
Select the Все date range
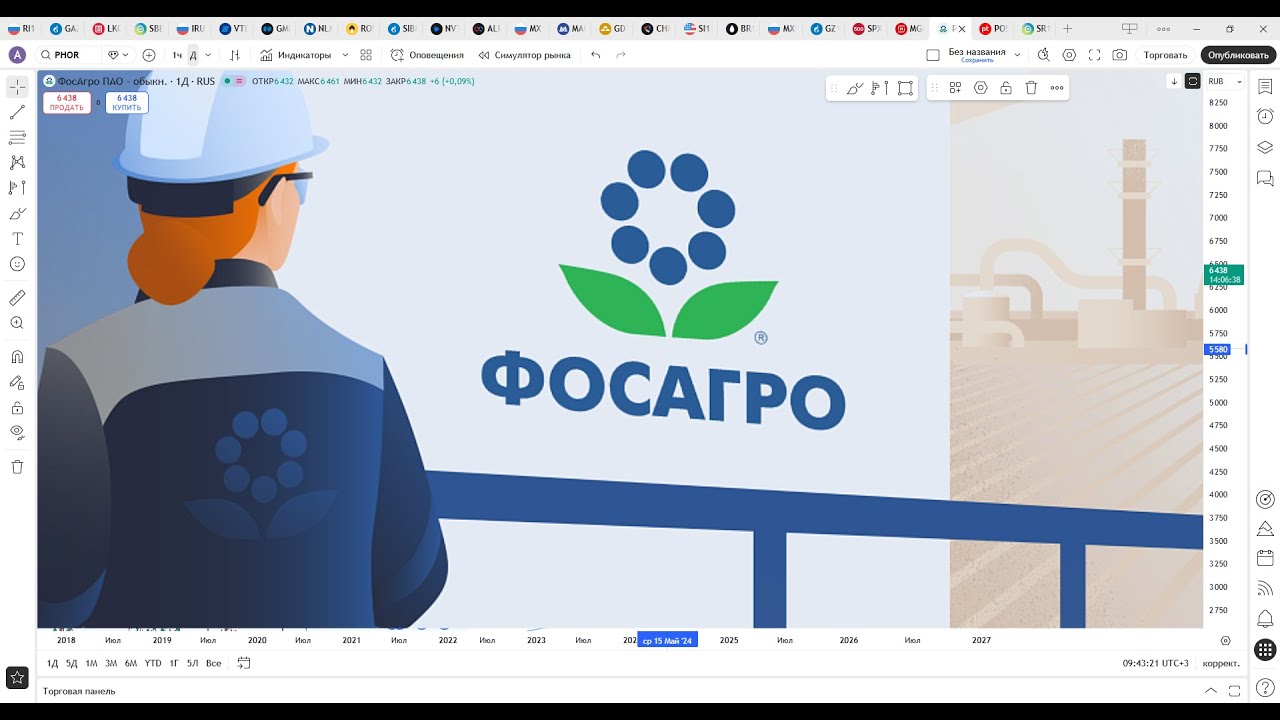(213, 663)
